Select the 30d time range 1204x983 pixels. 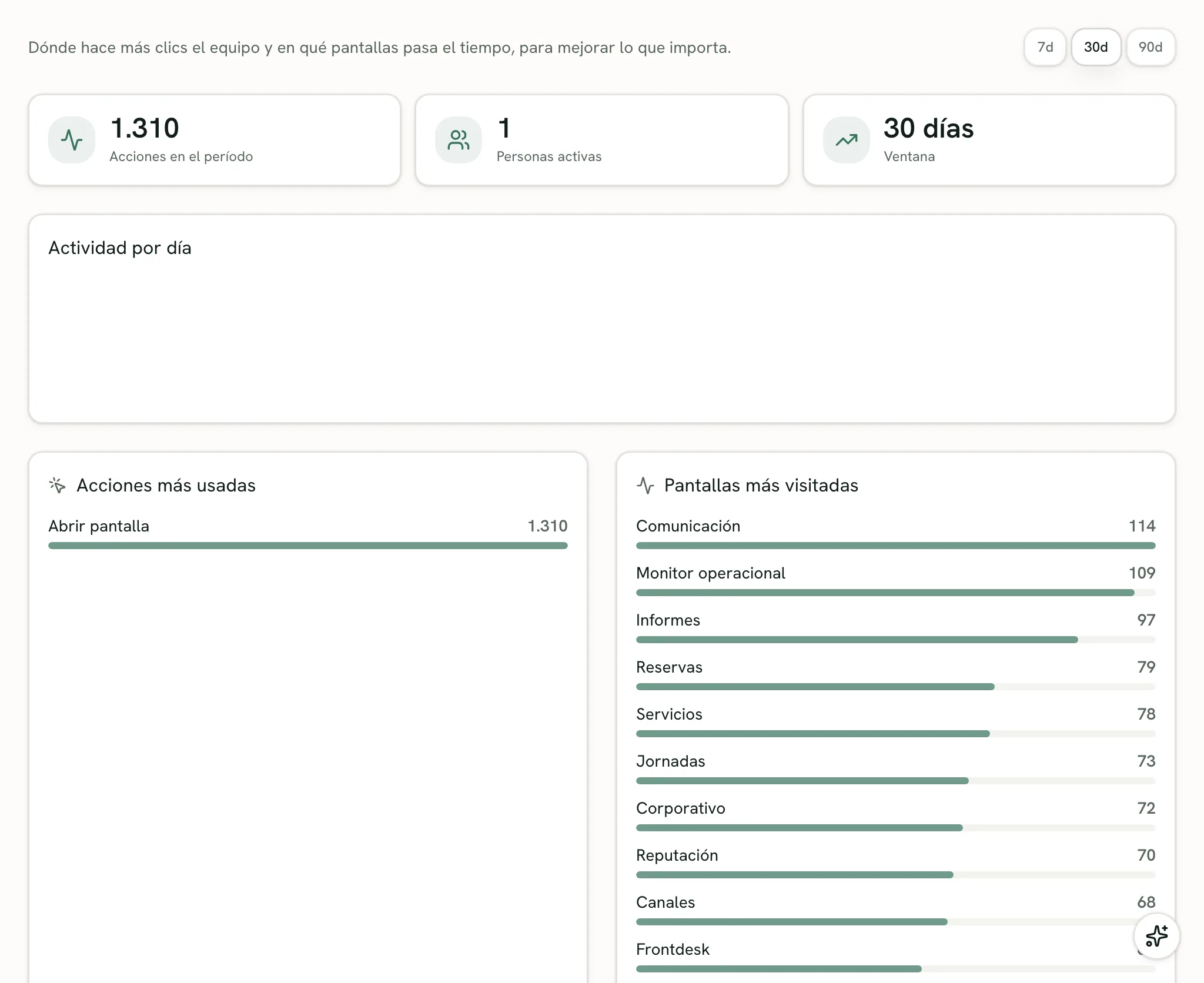1096,47
